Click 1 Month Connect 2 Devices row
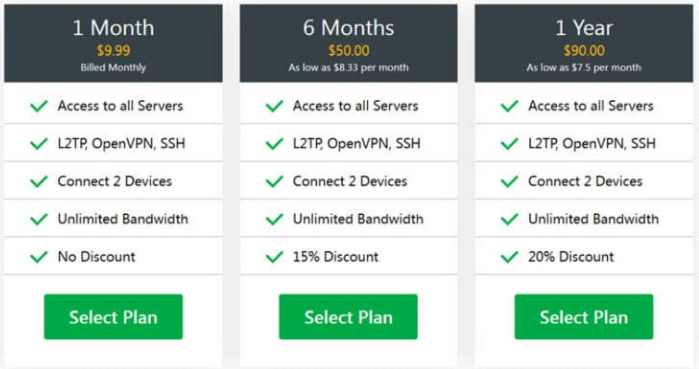Viewport: 699px width, 369px height. point(113,181)
